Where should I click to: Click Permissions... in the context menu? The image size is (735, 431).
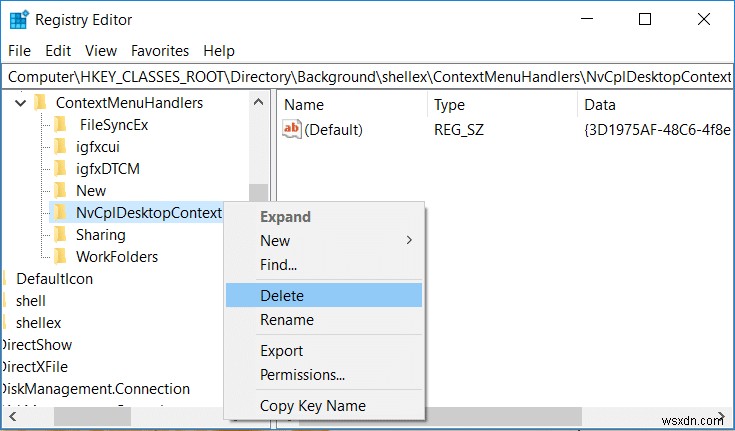pos(302,375)
